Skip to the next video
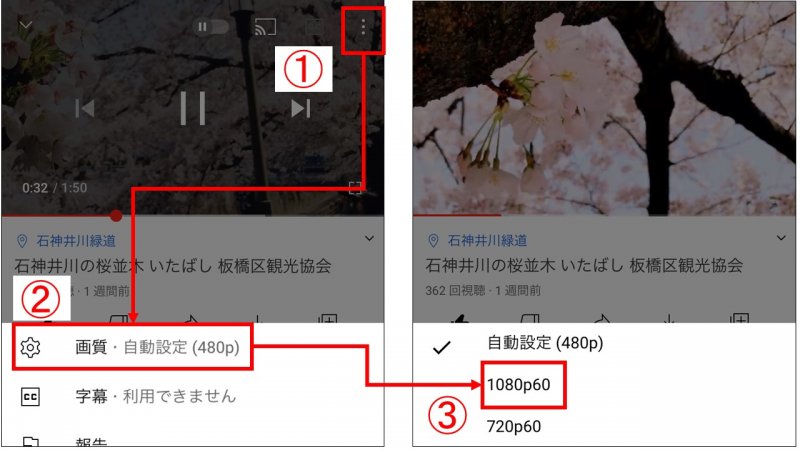The image size is (800, 450). (301, 108)
